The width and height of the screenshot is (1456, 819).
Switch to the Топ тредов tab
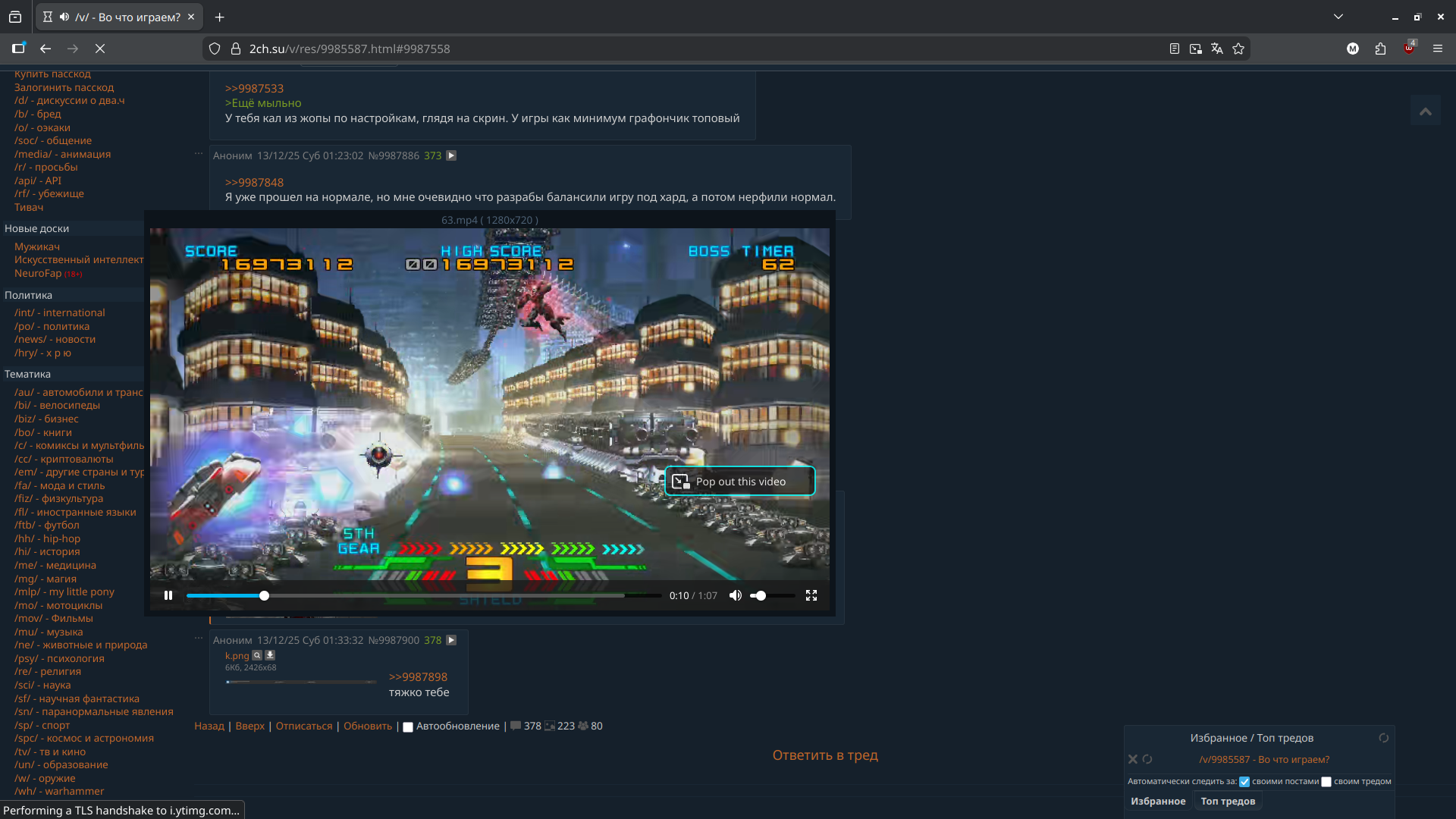(x=1228, y=802)
